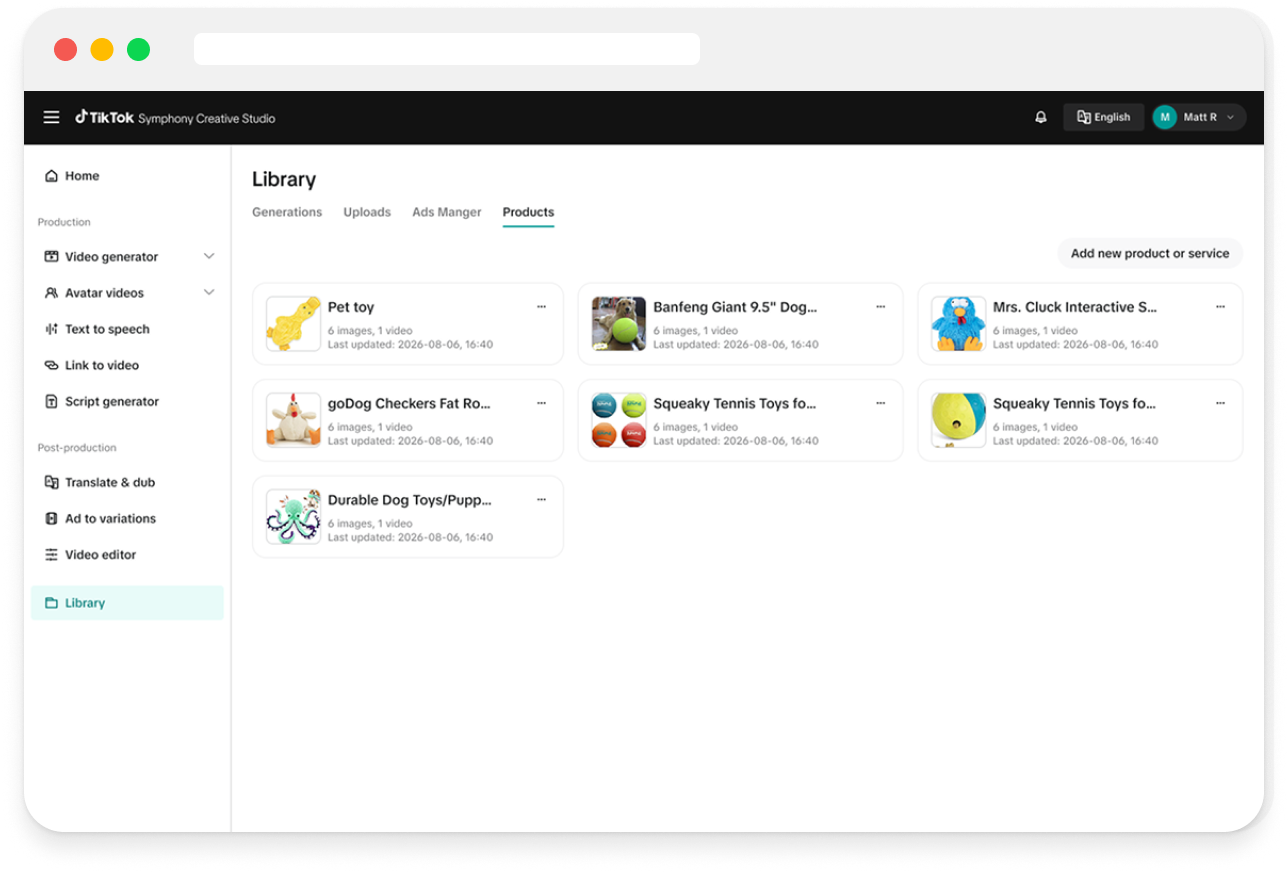Select Library in the sidebar
The height and width of the screenshot is (872, 1288).
[x=127, y=603]
